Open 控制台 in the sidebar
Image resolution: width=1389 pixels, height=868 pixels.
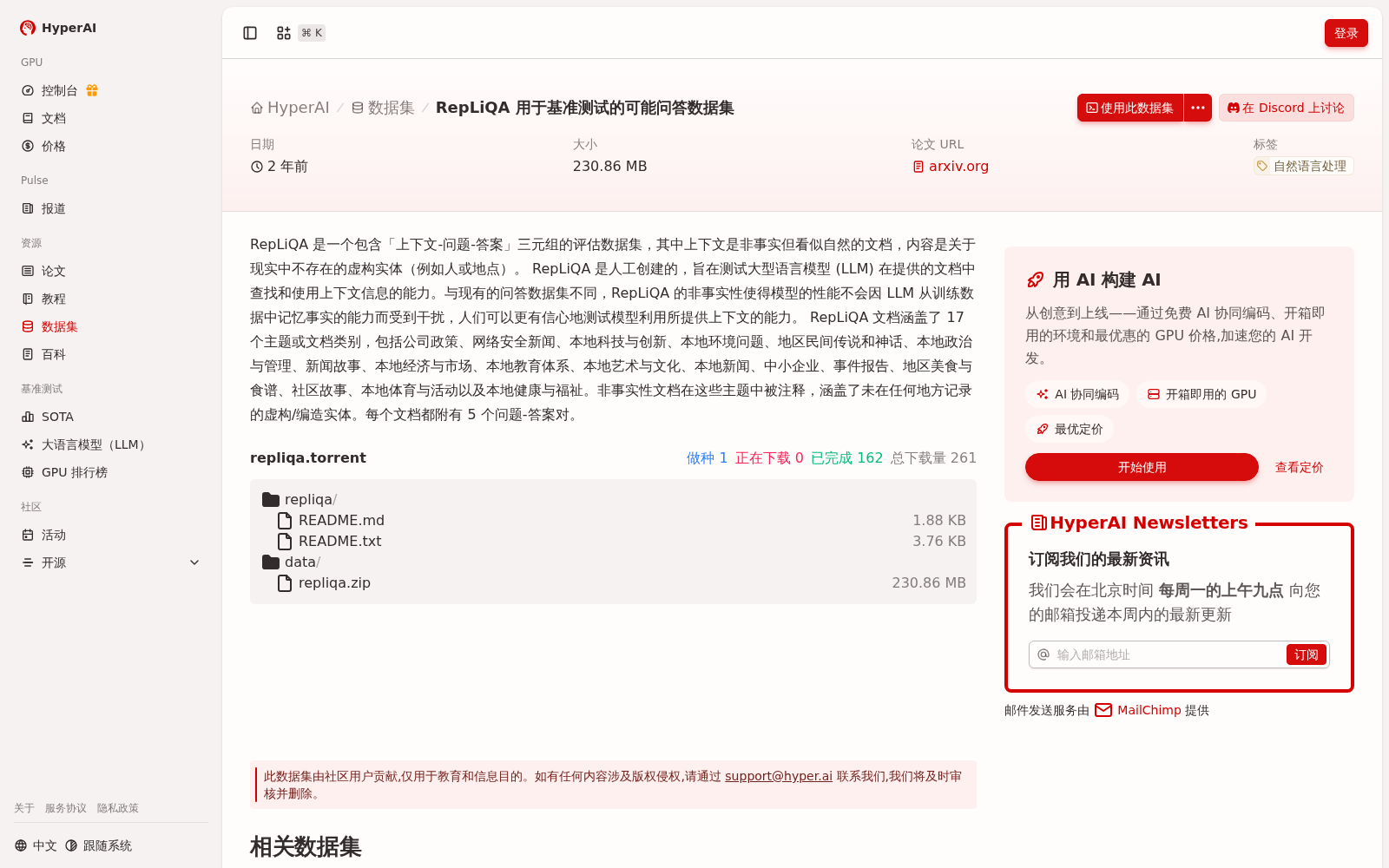[x=59, y=90]
